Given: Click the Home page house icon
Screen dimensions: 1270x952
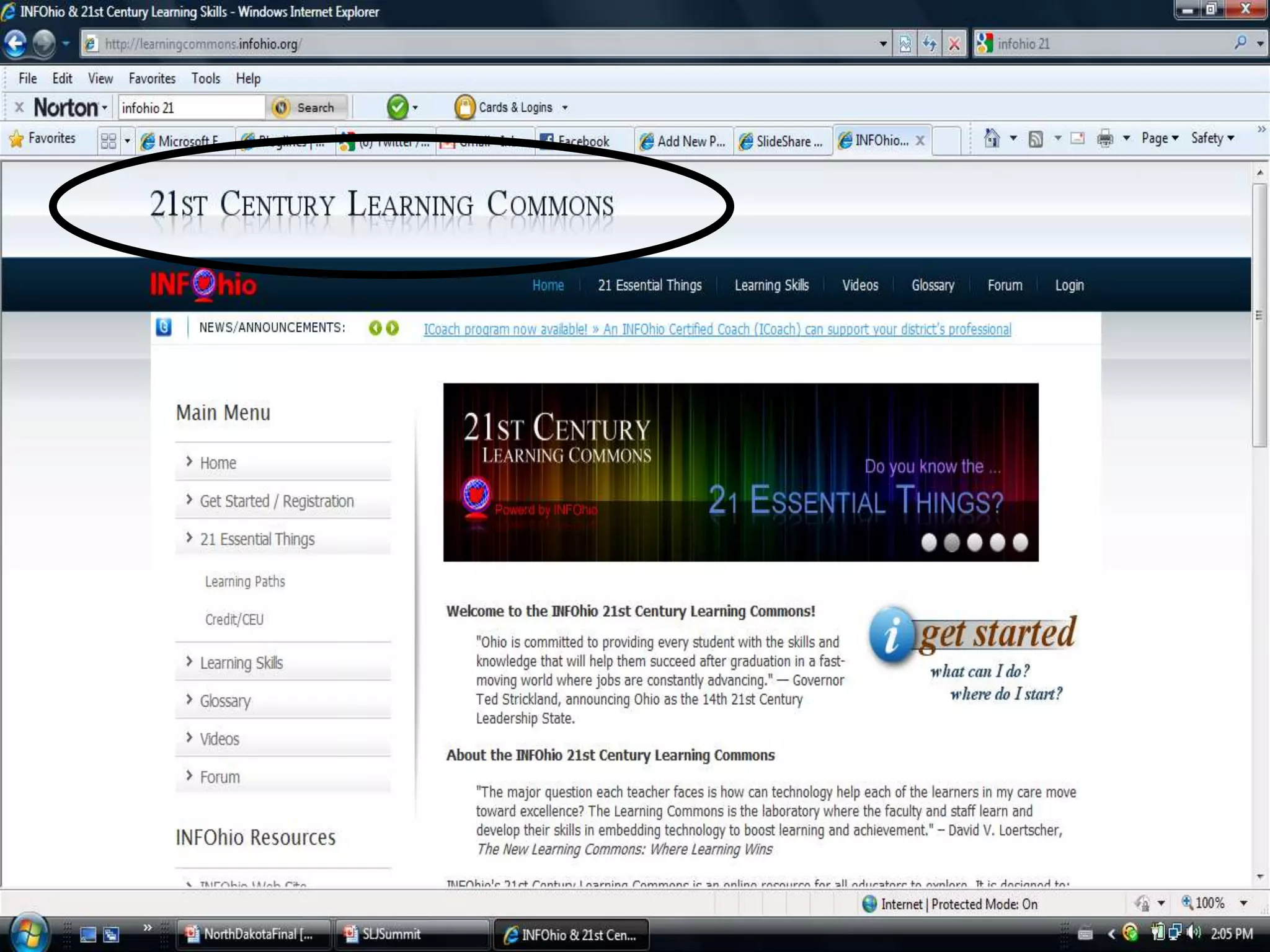Looking at the screenshot, I should tap(992, 138).
